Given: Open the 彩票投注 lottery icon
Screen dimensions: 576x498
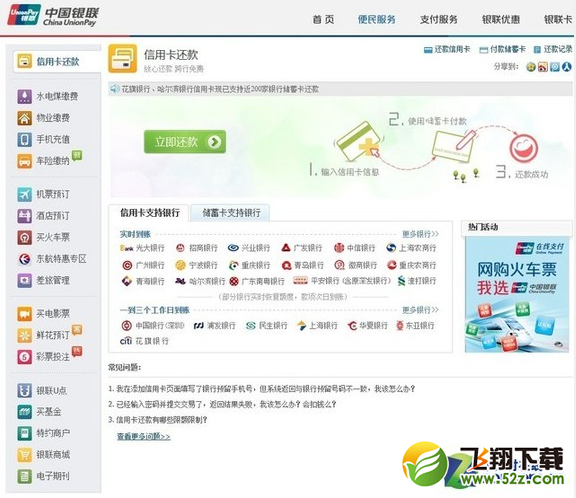Looking at the screenshot, I should point(25,357).
